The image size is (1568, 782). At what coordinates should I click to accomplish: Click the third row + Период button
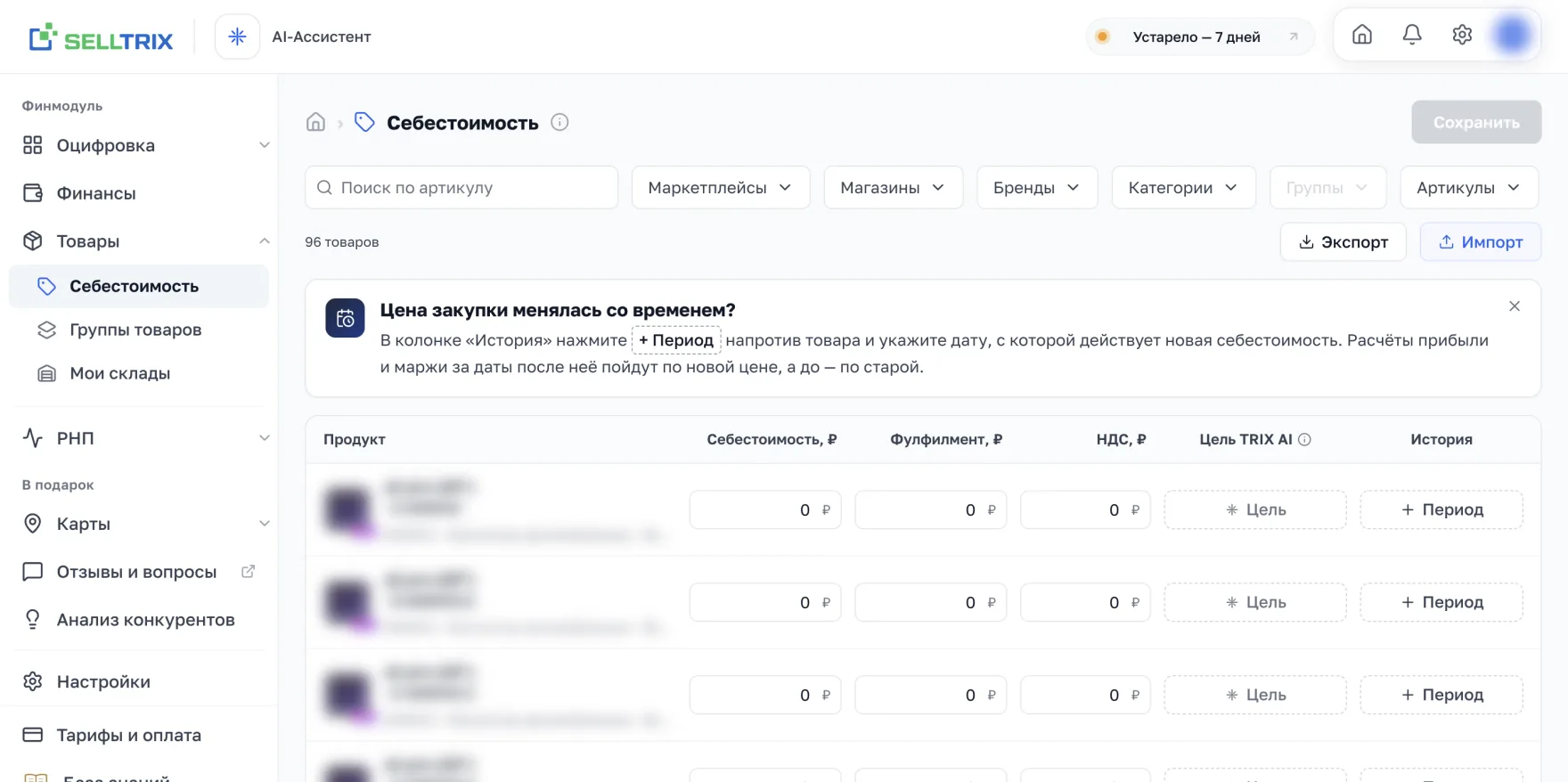tap(1441, 696)
